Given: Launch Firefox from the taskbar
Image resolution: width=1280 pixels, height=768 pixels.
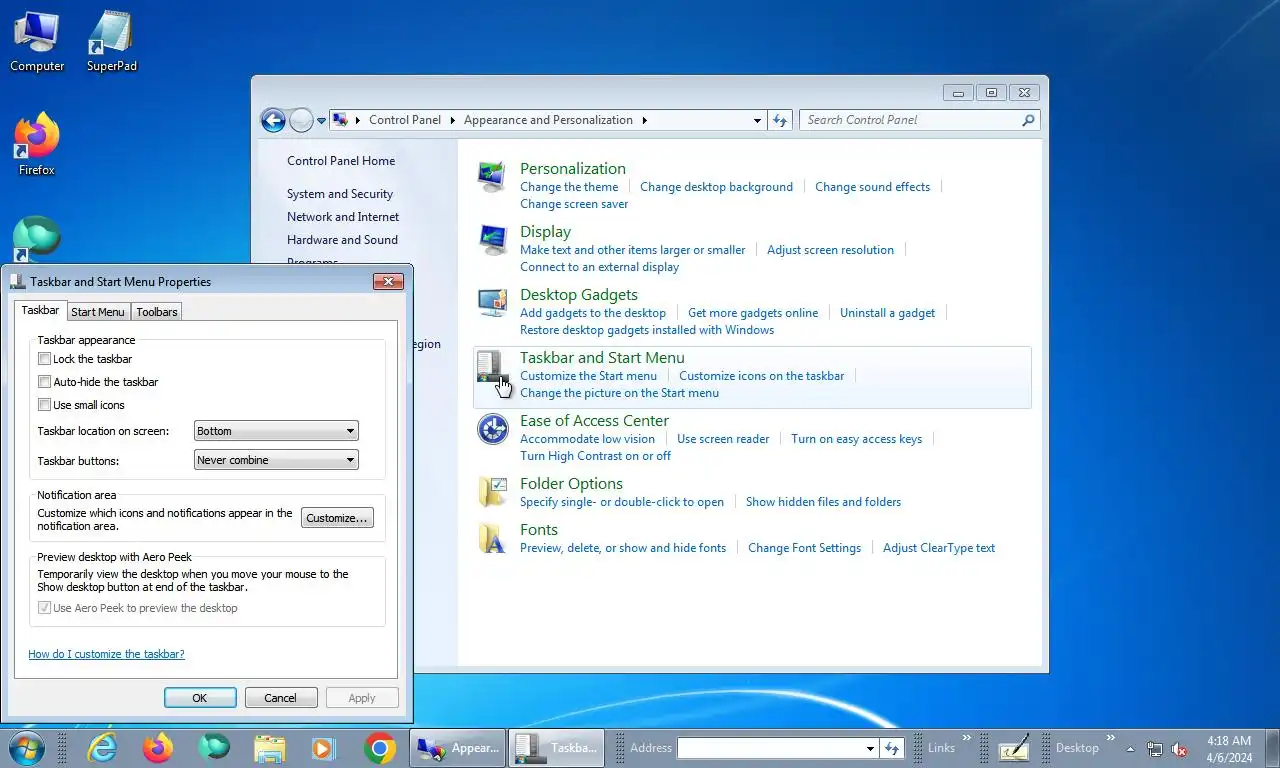Looking at the screenshot, I should click(x=157, y=748).
